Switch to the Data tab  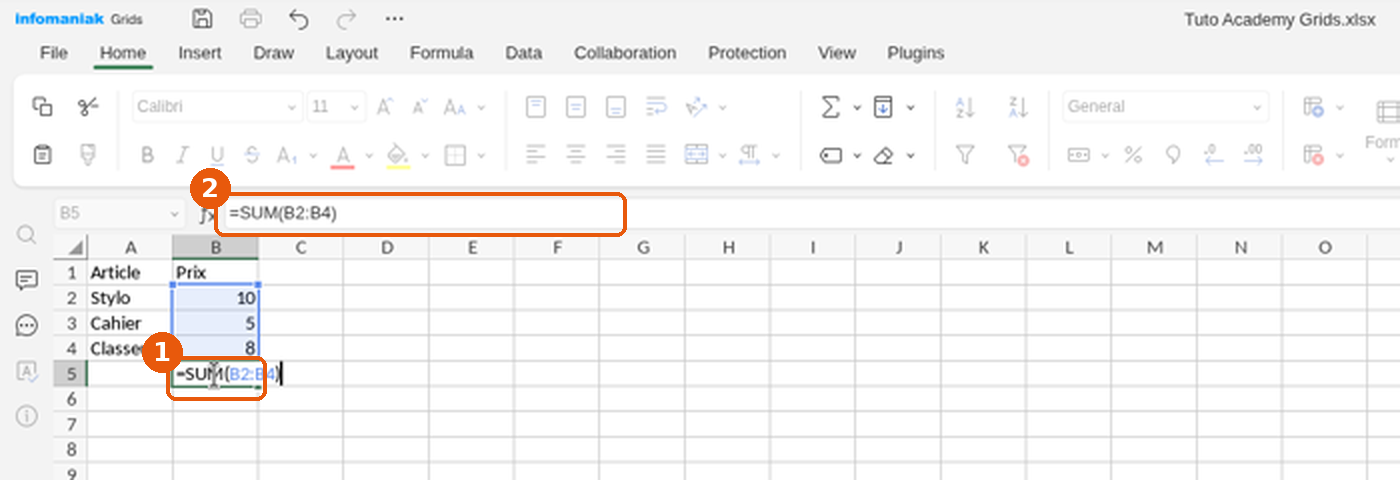(523, 53)
